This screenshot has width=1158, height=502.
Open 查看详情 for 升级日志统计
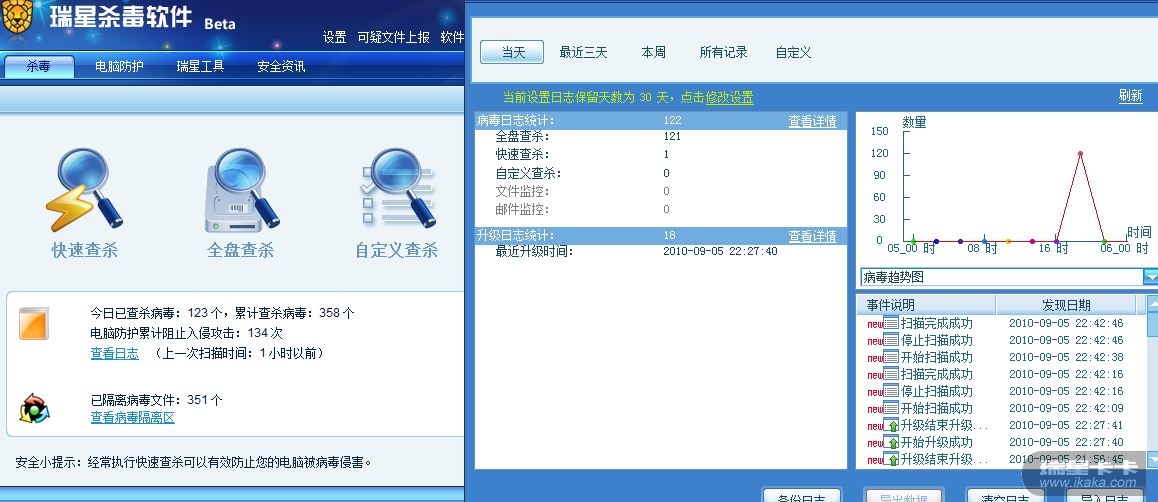[812, 236]
